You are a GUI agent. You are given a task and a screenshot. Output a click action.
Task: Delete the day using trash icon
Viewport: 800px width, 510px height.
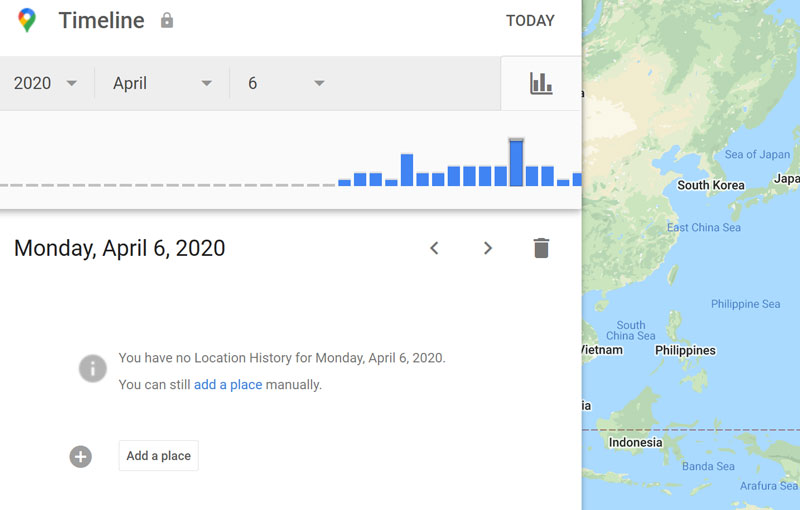coord(541,248)
